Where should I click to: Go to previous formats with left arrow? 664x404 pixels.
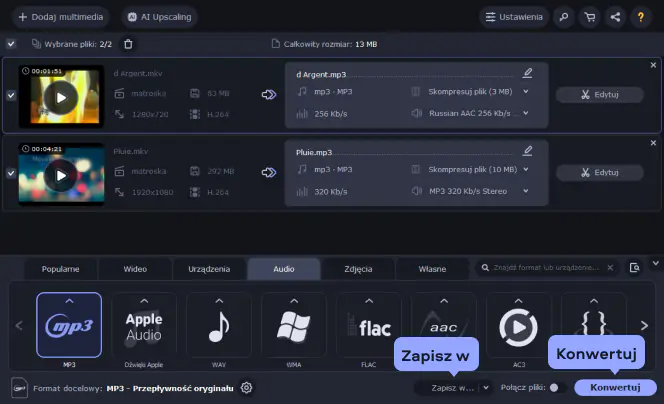(19, 325)
